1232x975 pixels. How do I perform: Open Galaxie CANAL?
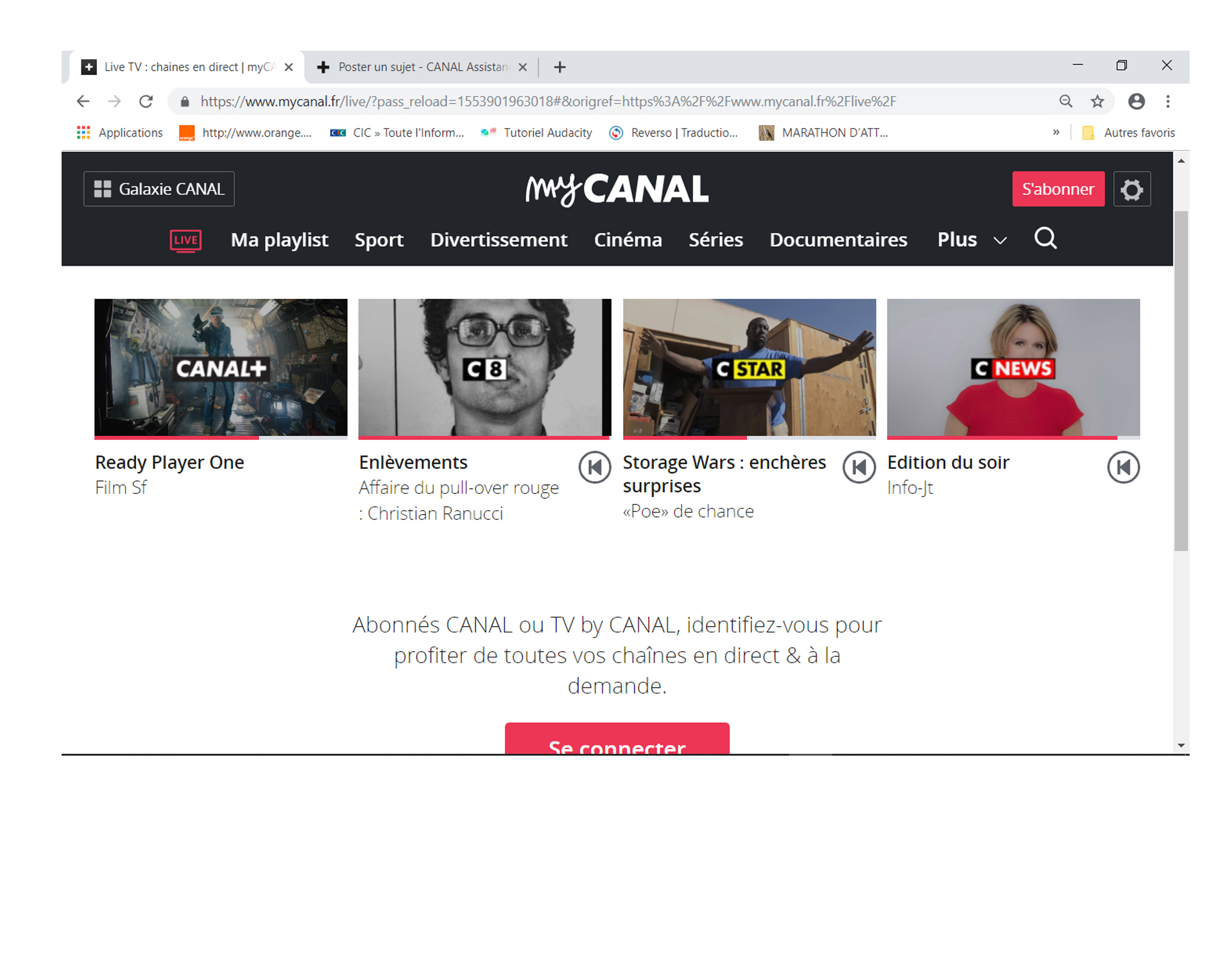click(158, 189)
